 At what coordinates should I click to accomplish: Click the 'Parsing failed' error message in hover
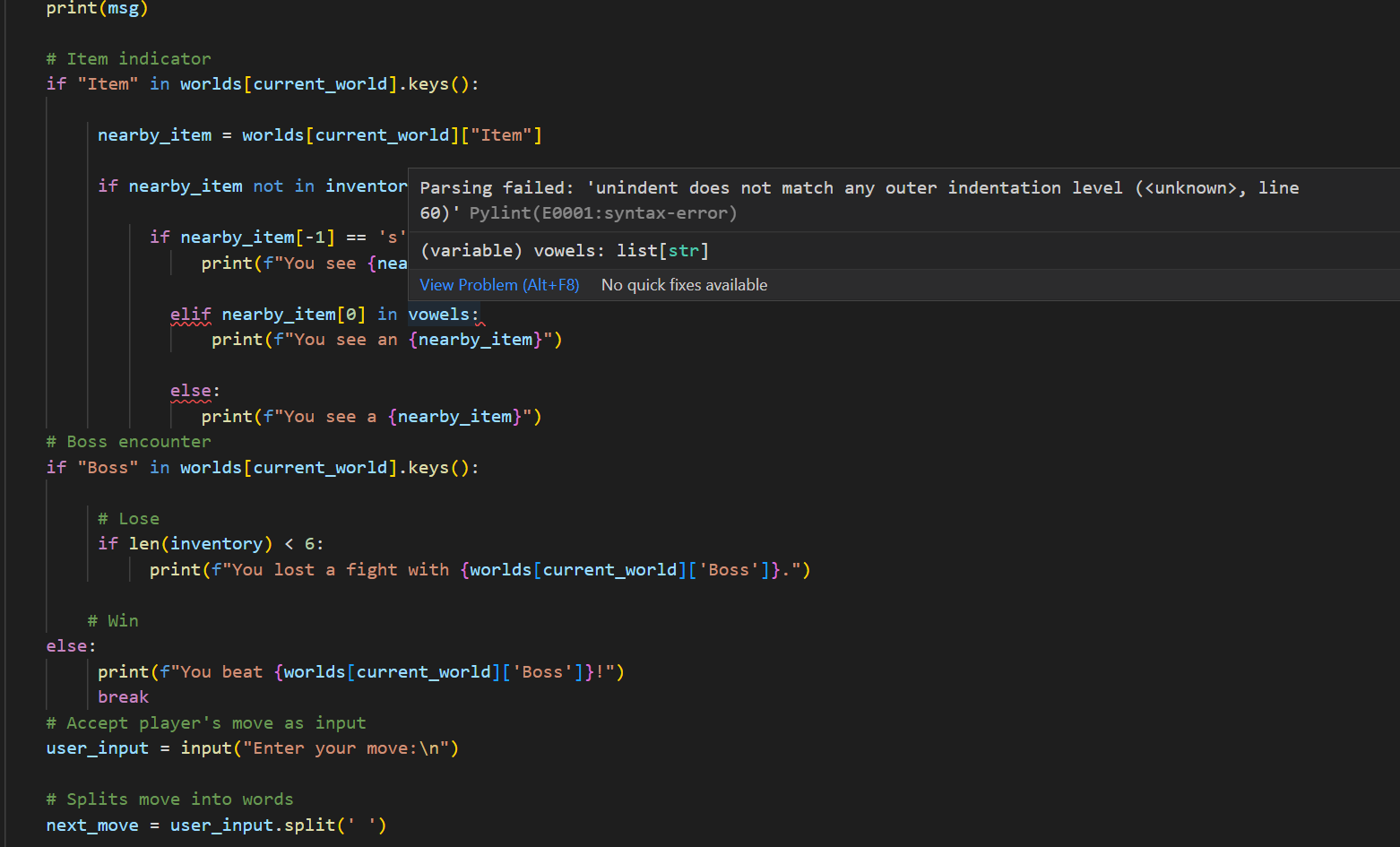click(860, 200)
